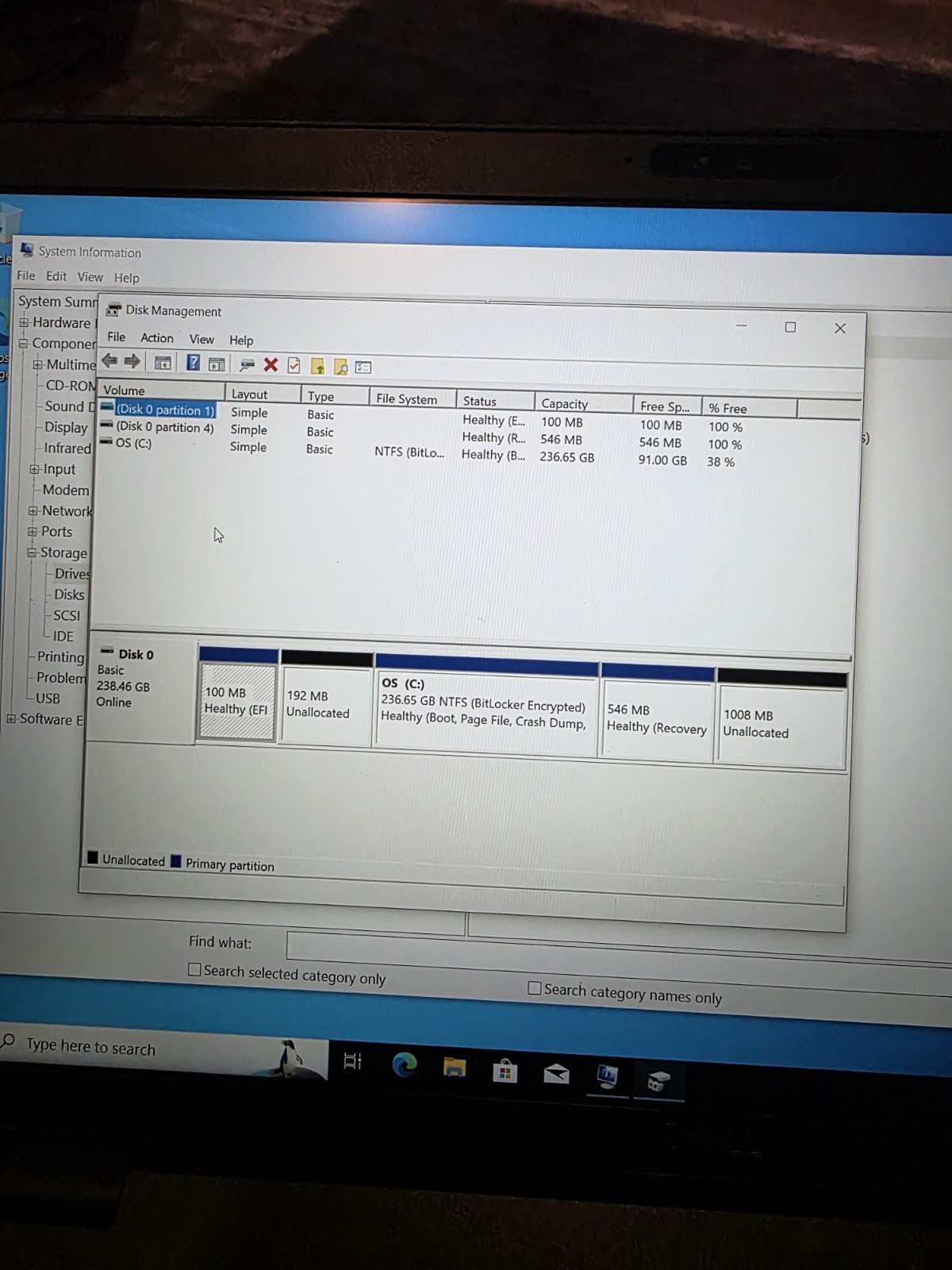Open Action menu in Disk Management
The width and height of the screenshot is (952, 1270).
coord(157,337)
